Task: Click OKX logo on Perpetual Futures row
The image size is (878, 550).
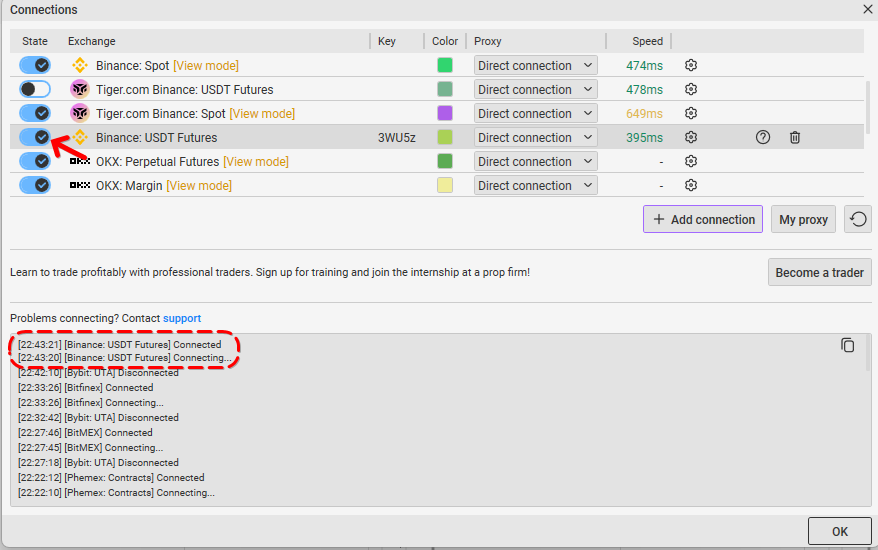Action: 80,161
